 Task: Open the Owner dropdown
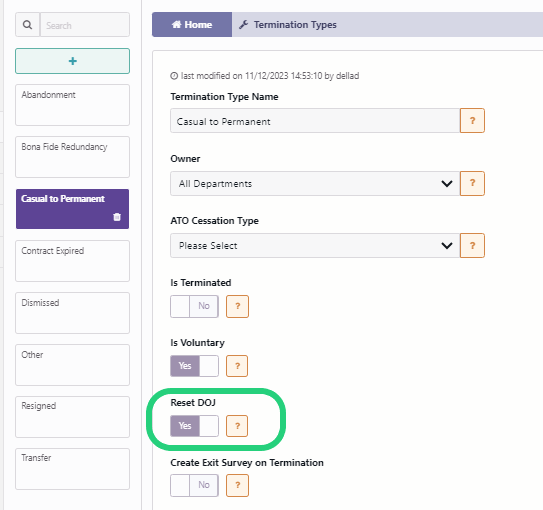pos(315,183)
